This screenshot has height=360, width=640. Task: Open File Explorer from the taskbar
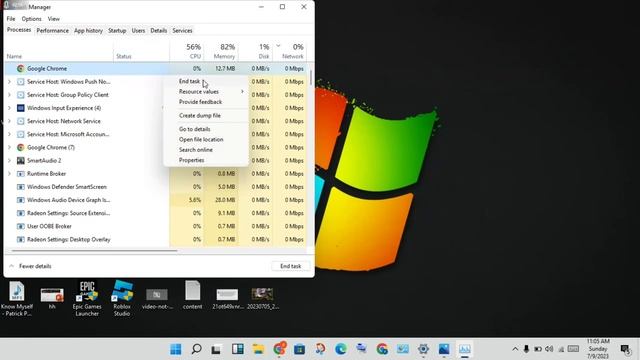(x=258, y=349)
